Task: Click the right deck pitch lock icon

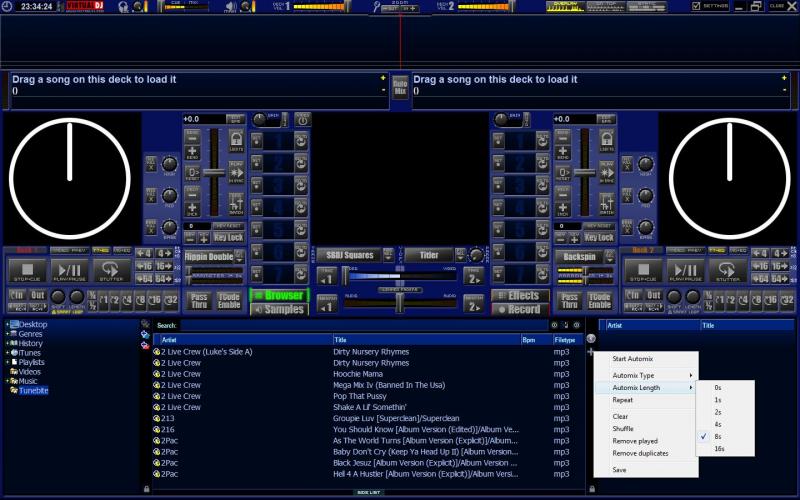Action: tap(606, 140)
